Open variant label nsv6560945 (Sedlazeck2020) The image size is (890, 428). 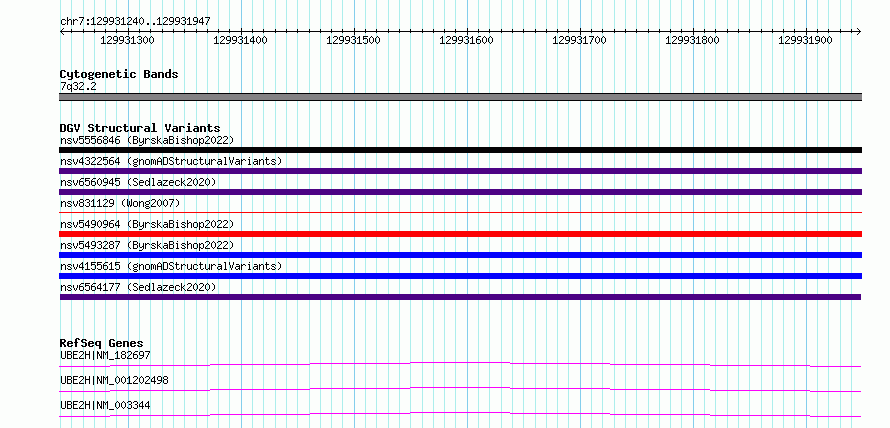[138, 182]
